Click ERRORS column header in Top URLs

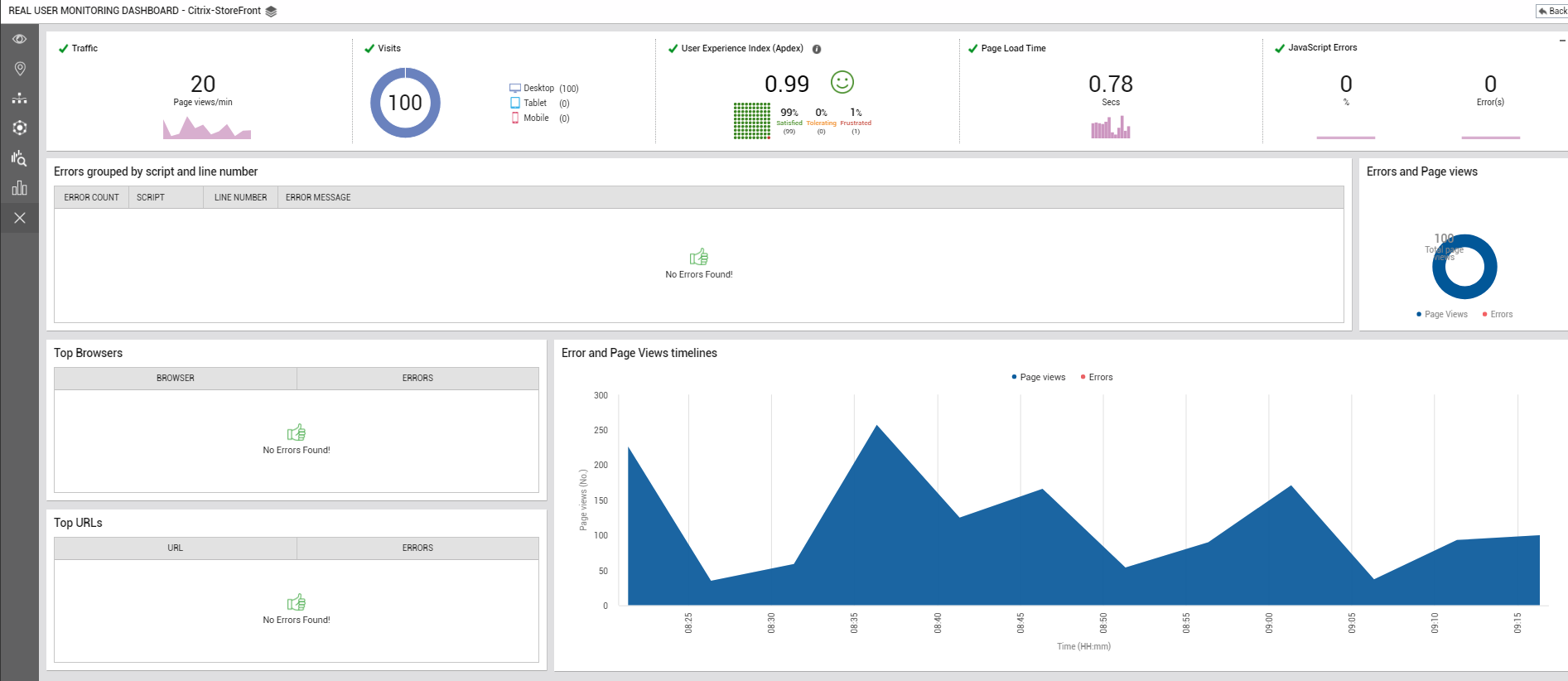click(x=417, y=548)
